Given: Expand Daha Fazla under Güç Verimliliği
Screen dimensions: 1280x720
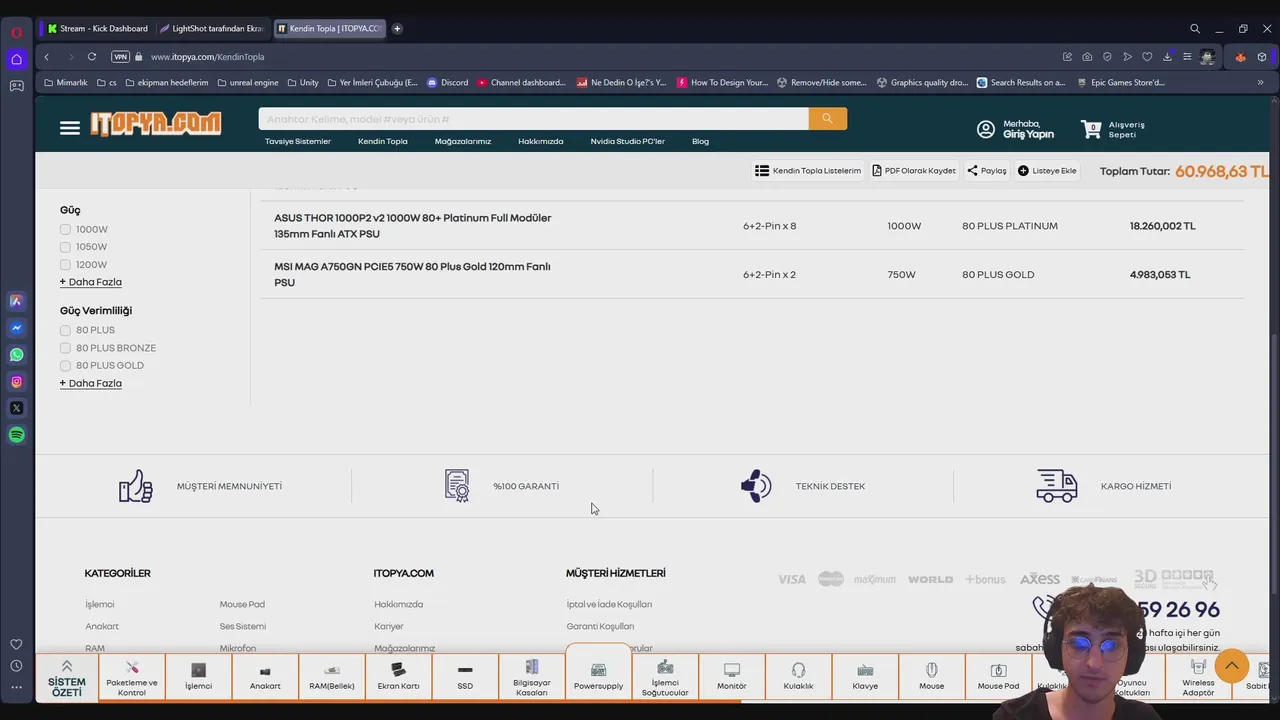Looking at the screenshot, I should click(91, 383).
